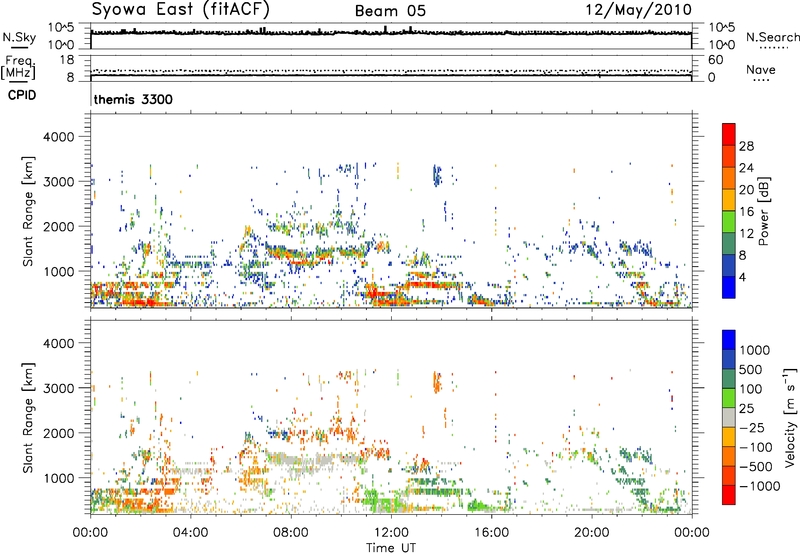Click 'Slant Range [km]' label on power panel
The height and width of the screenshot is (554, 800).
pyautogui.click(x=28, y=211)
